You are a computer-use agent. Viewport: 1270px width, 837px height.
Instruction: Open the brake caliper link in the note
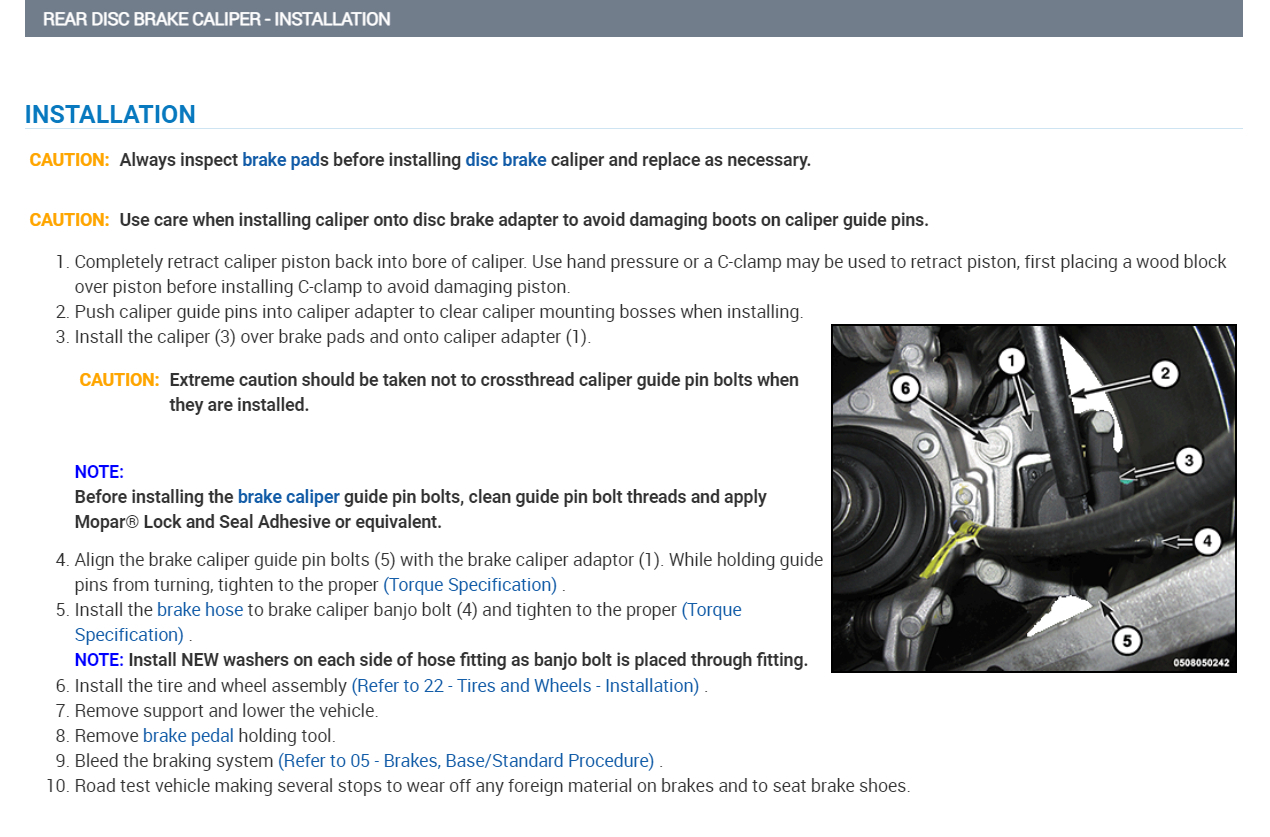[288, 497]
